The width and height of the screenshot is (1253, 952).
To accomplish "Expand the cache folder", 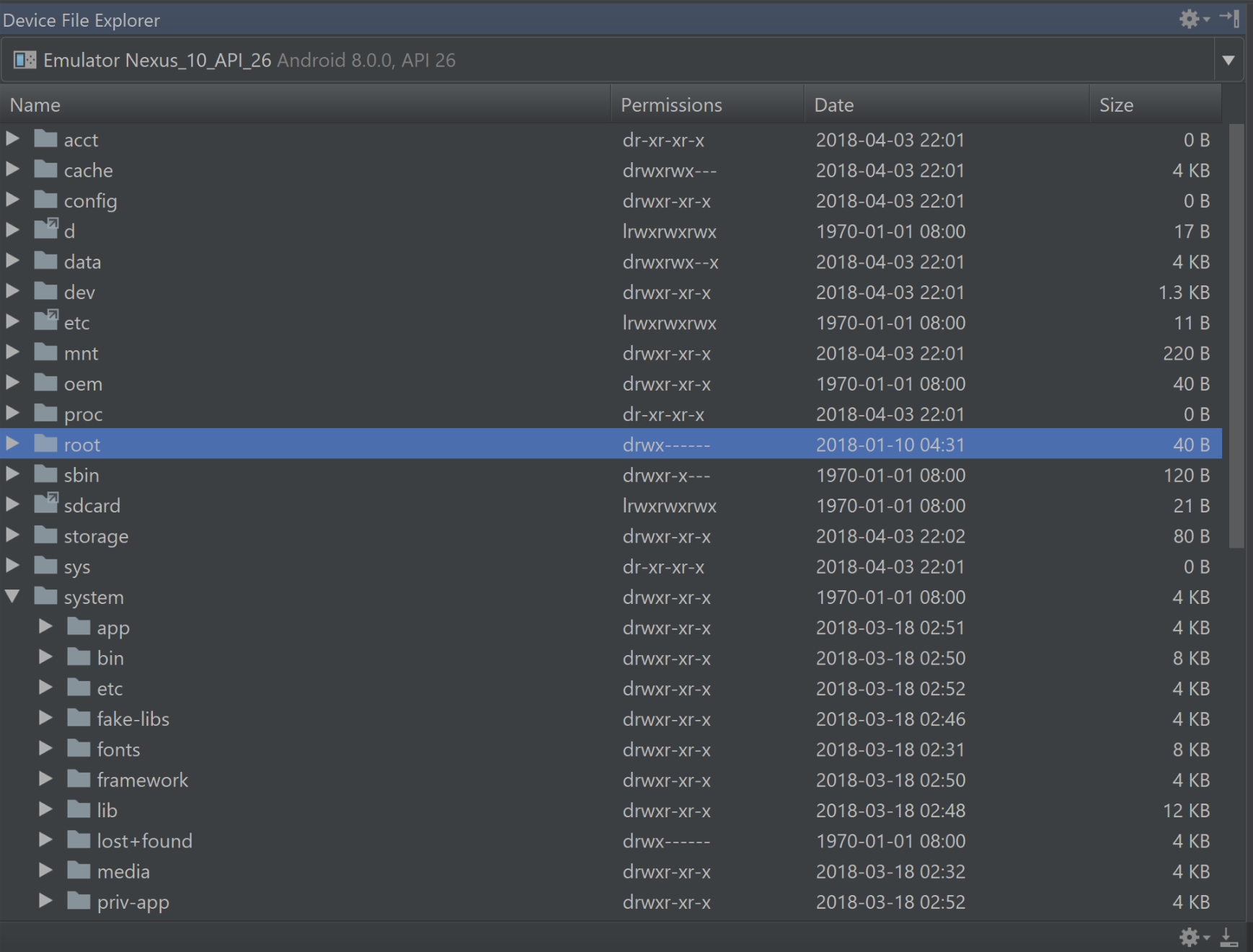I will point(12,169).
